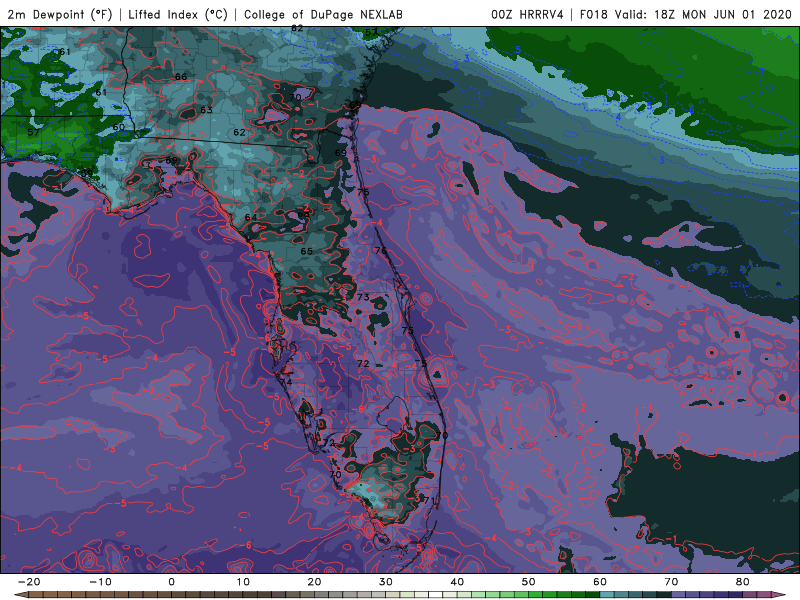Screen dimensions: 800x600
Task: Click the dewpoint value 74 on the map
Action: pyautogui.click(x=286, y=382)
